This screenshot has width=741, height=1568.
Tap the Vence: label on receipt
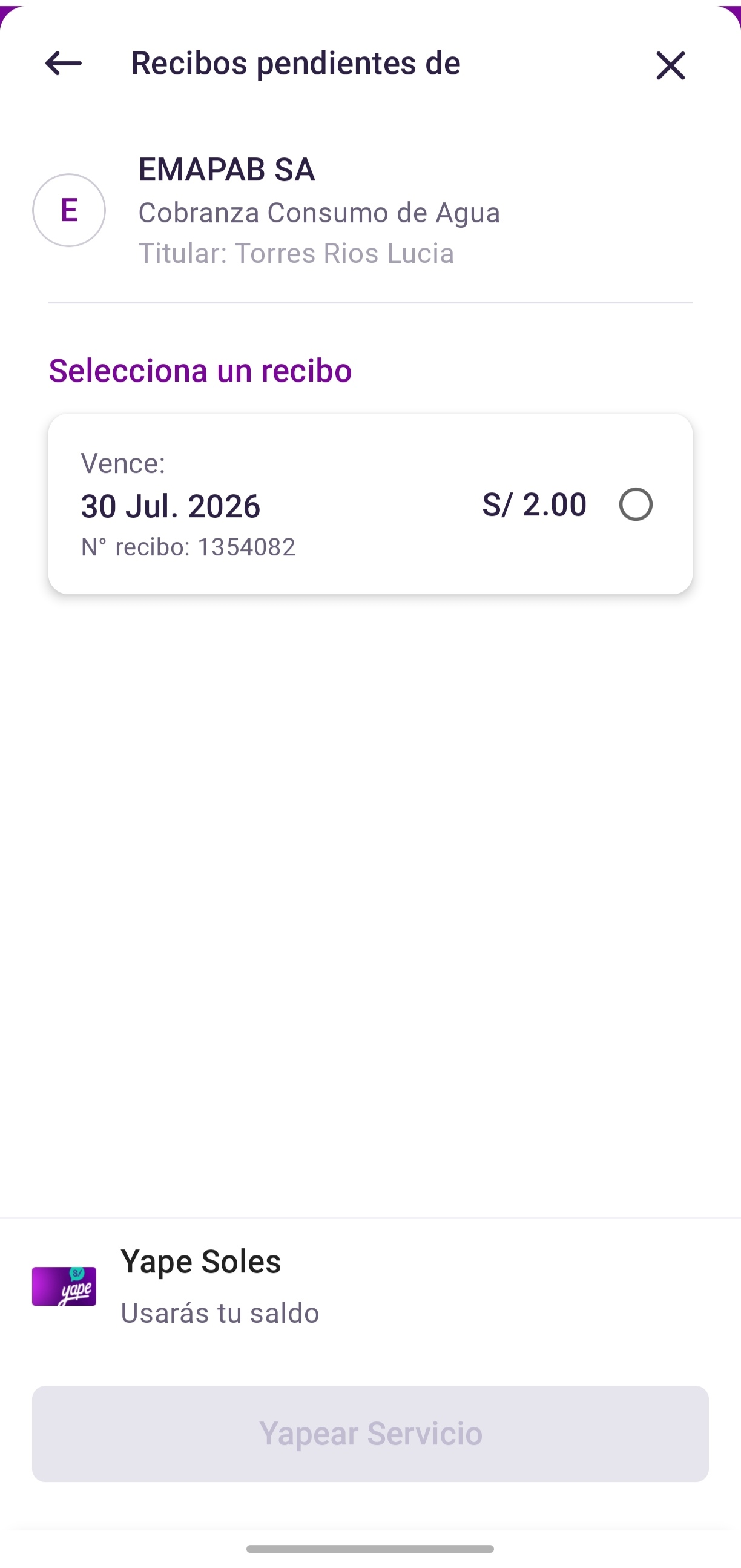pyautogui.click(x=123, y=463)
